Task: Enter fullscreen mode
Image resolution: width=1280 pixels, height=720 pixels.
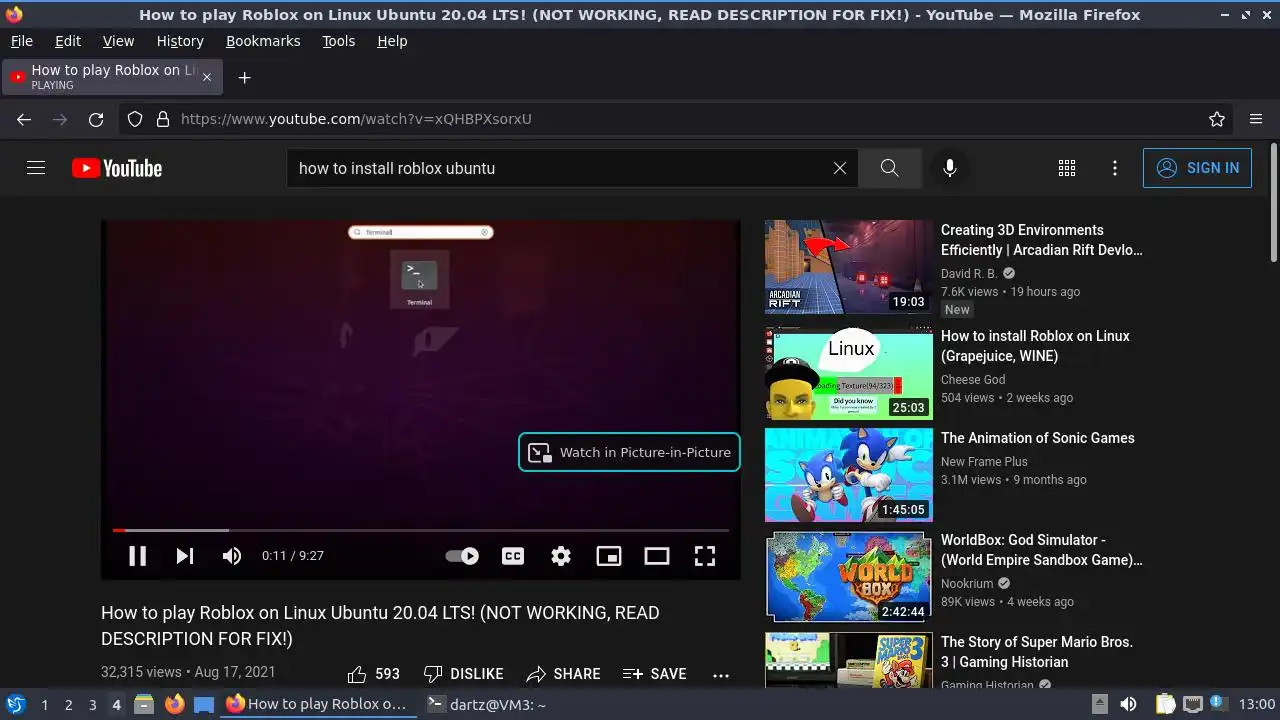Action: point(705,556)
